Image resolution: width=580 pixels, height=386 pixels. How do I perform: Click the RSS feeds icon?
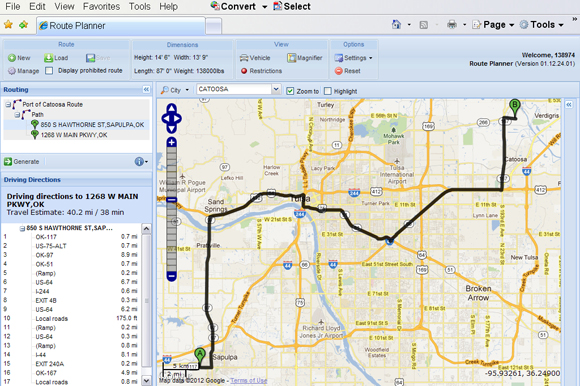point(424,25)
